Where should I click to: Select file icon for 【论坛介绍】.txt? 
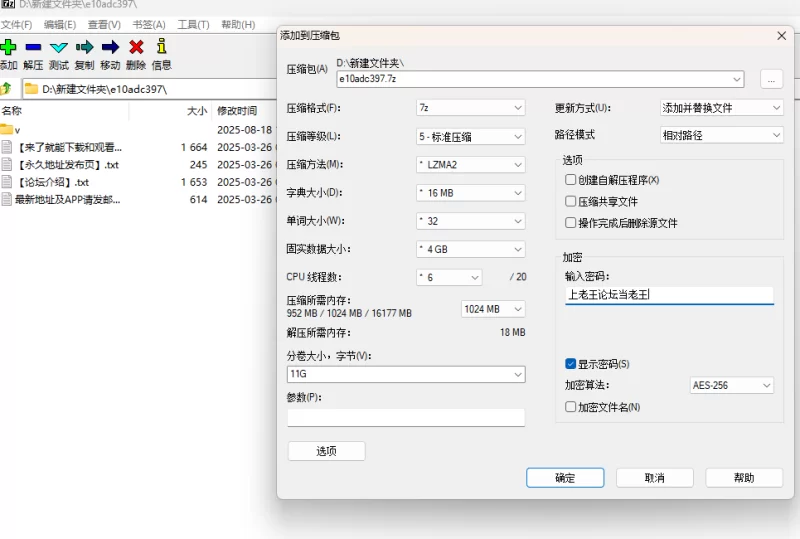(7, 182)
